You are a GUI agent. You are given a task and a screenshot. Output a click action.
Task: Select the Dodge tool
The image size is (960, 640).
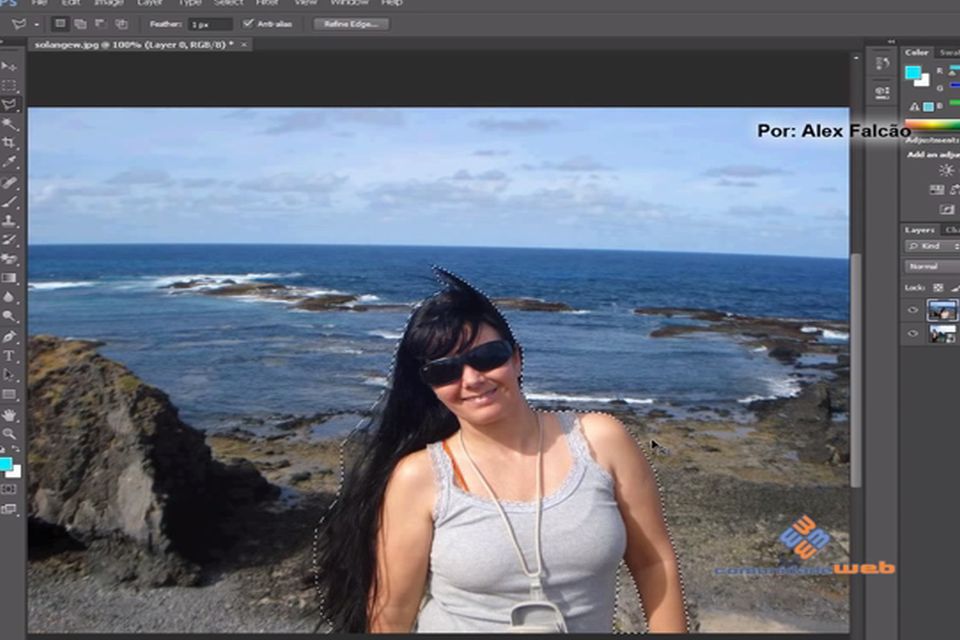pyautogui.click(x=9, y=316)
